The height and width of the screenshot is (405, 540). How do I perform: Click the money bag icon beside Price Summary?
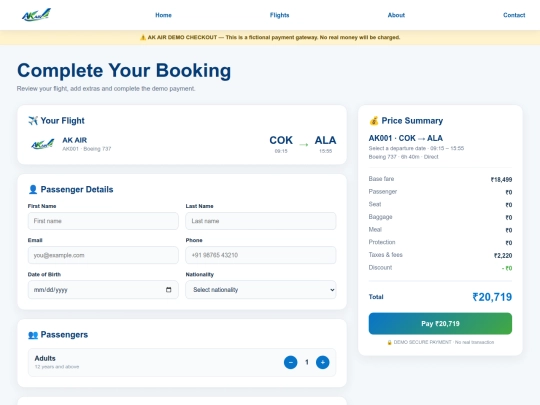(x=374, y=121)
